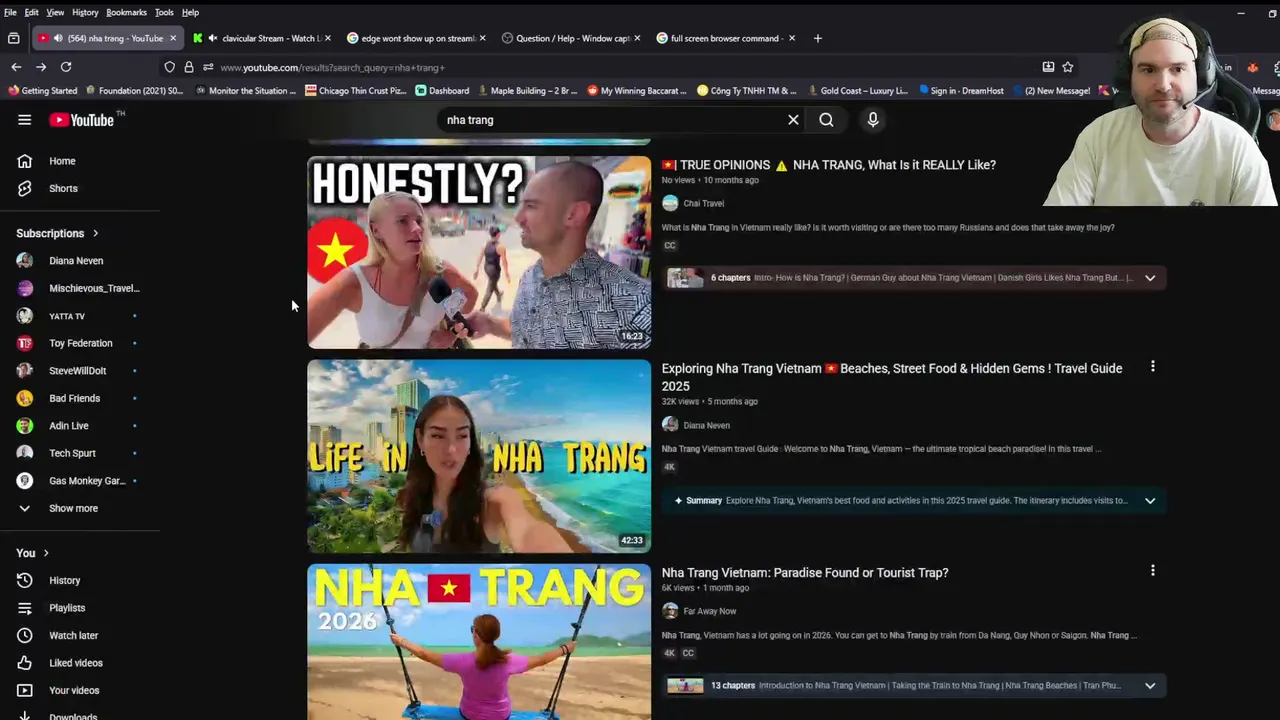Click the browser Forward arrow
Screen dimensions: 1280x720
click(41, 67)
